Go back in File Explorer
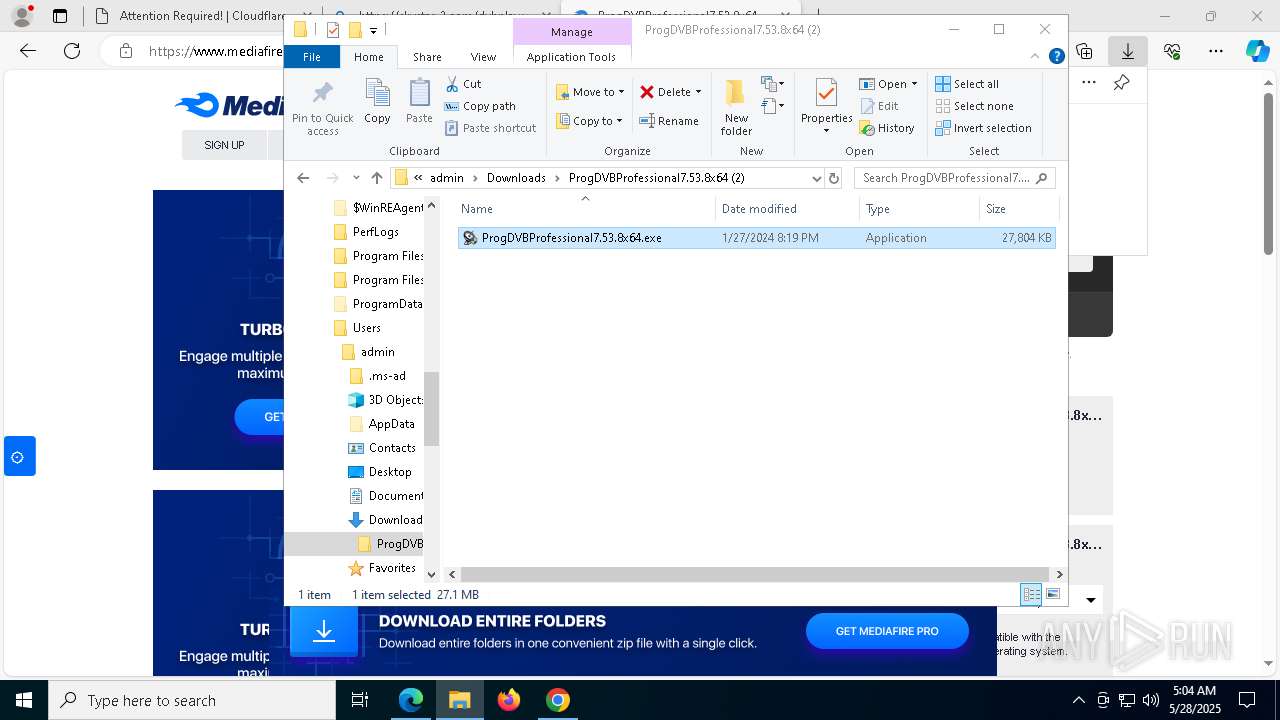 (x=303, y=178)
